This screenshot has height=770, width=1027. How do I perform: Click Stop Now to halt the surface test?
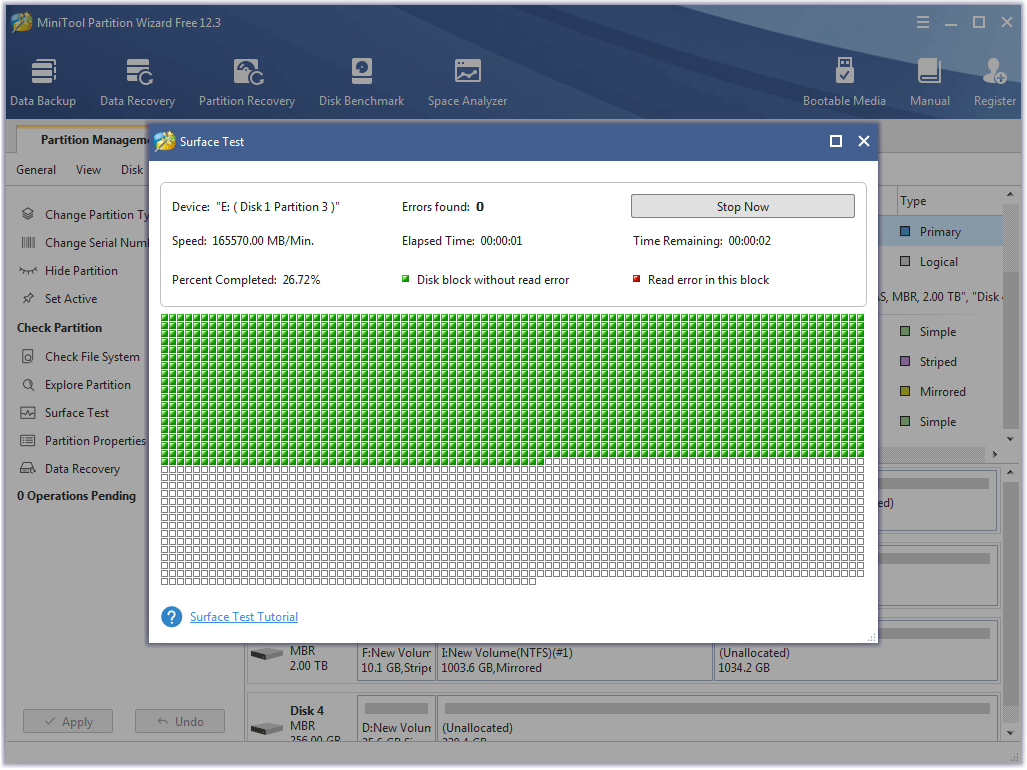click(743, 206)
